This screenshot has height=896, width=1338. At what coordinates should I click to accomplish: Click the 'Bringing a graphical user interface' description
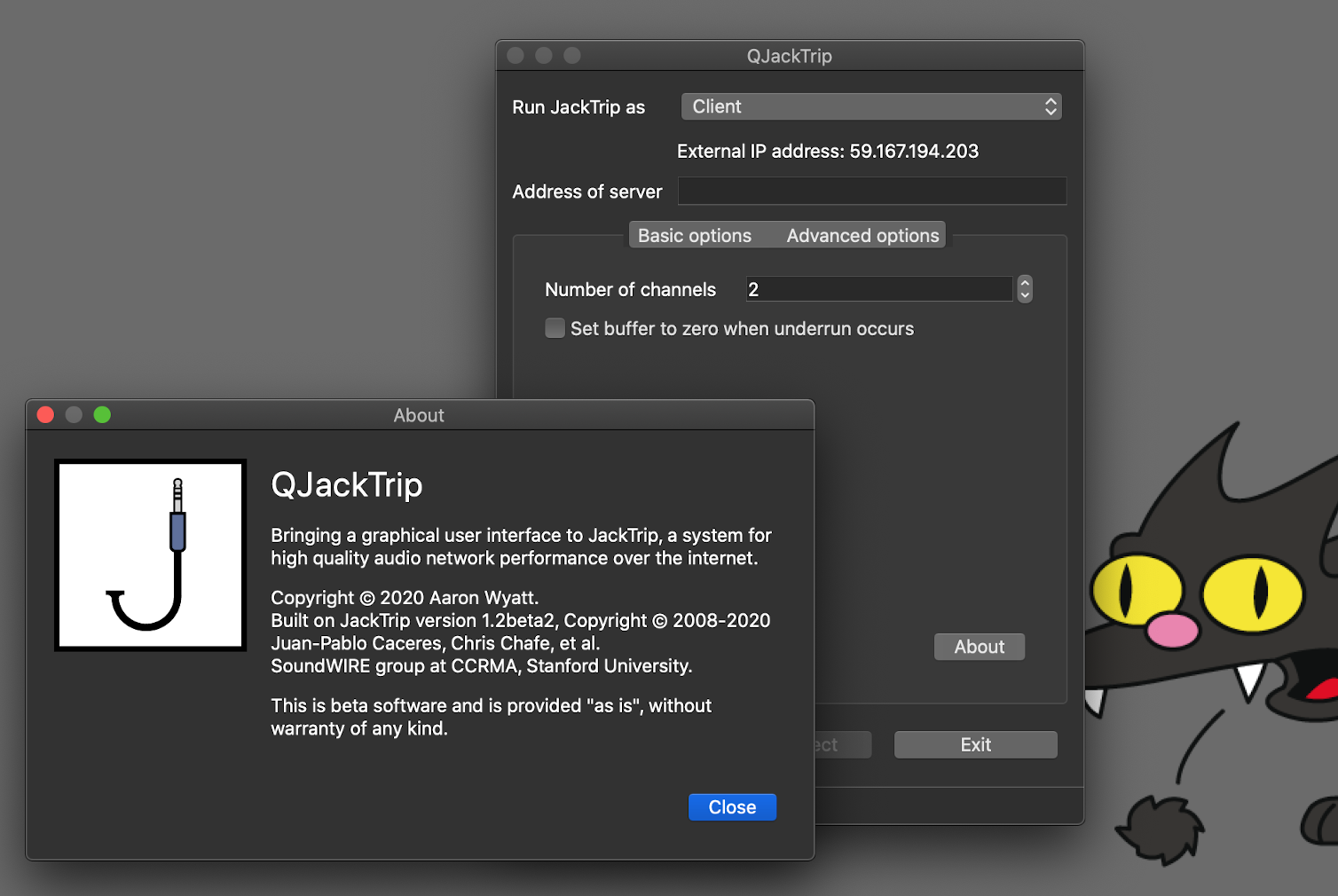tap(521, 546)
